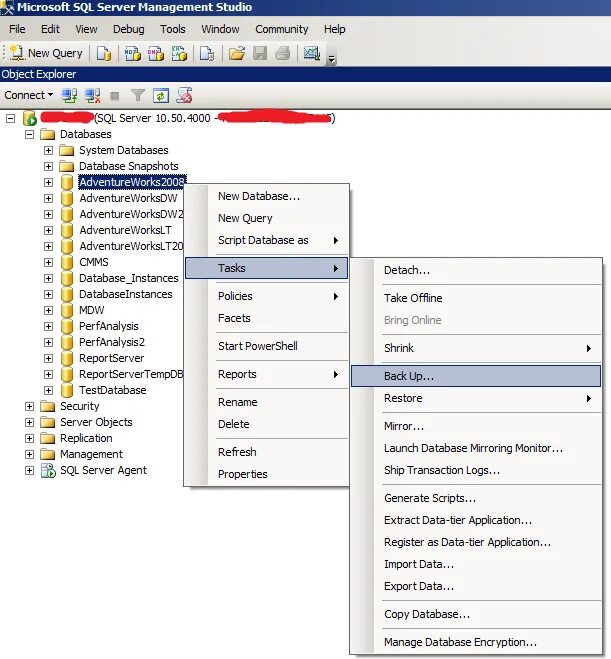Click Tasks in the context menu
The height and width of the screenshot is (659, 611).
266,268
